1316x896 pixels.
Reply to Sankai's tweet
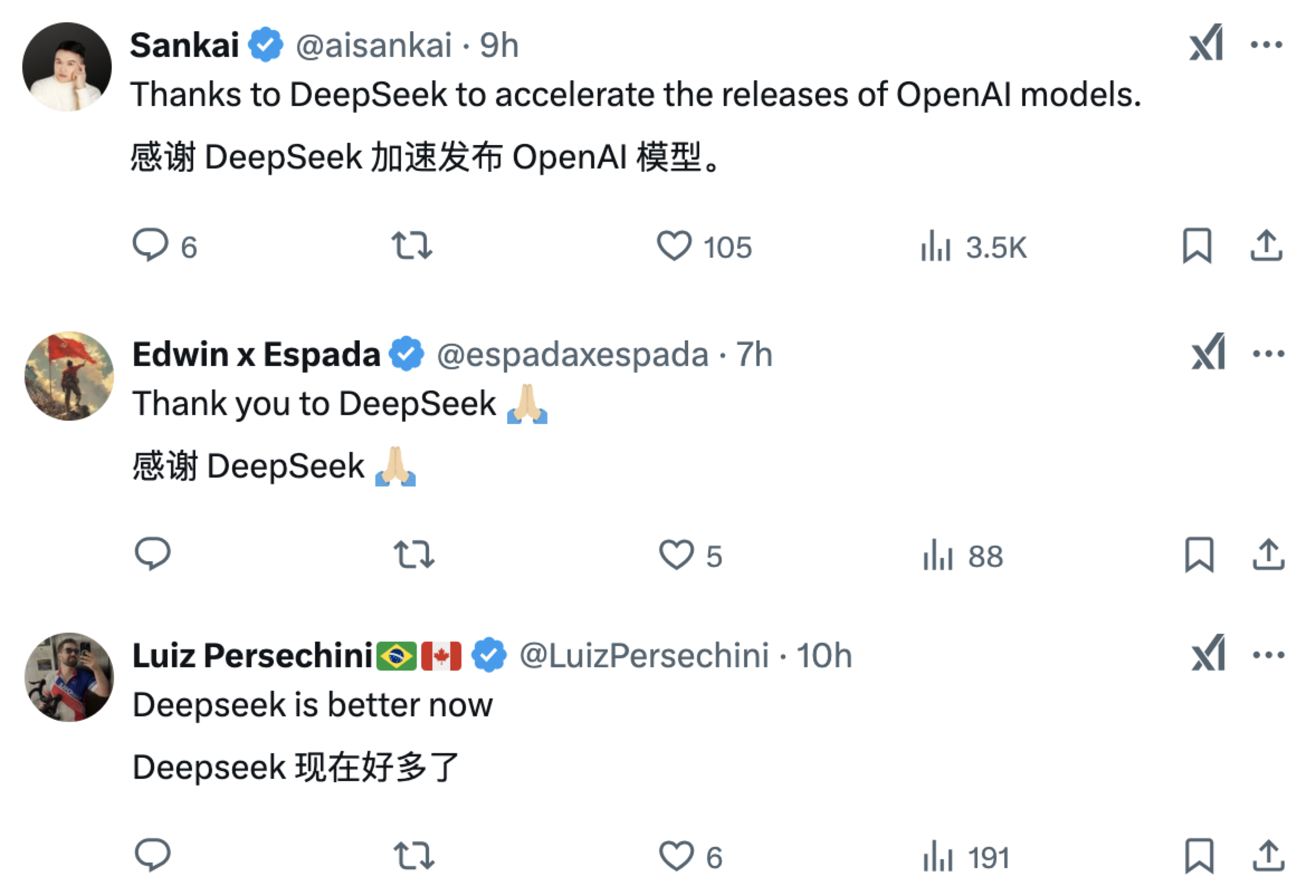pyautogui.click(x=152, y=245)
